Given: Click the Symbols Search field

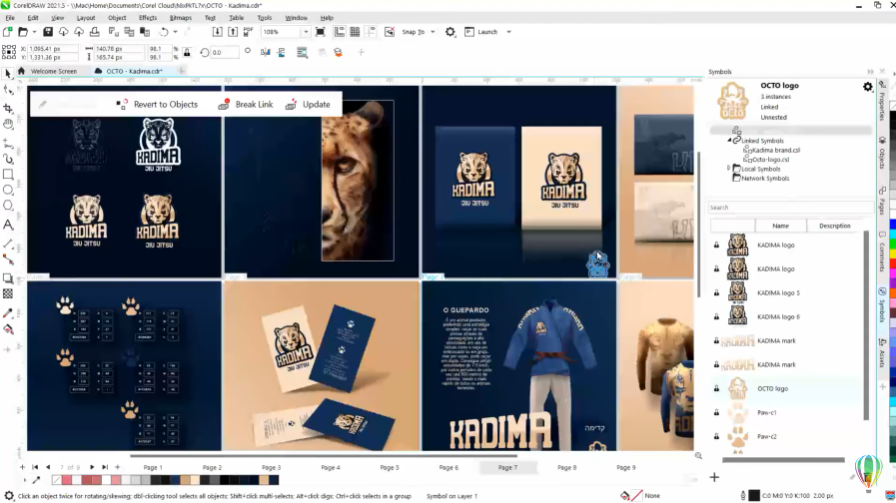Looking at the screenshot, I should point(790,207).
